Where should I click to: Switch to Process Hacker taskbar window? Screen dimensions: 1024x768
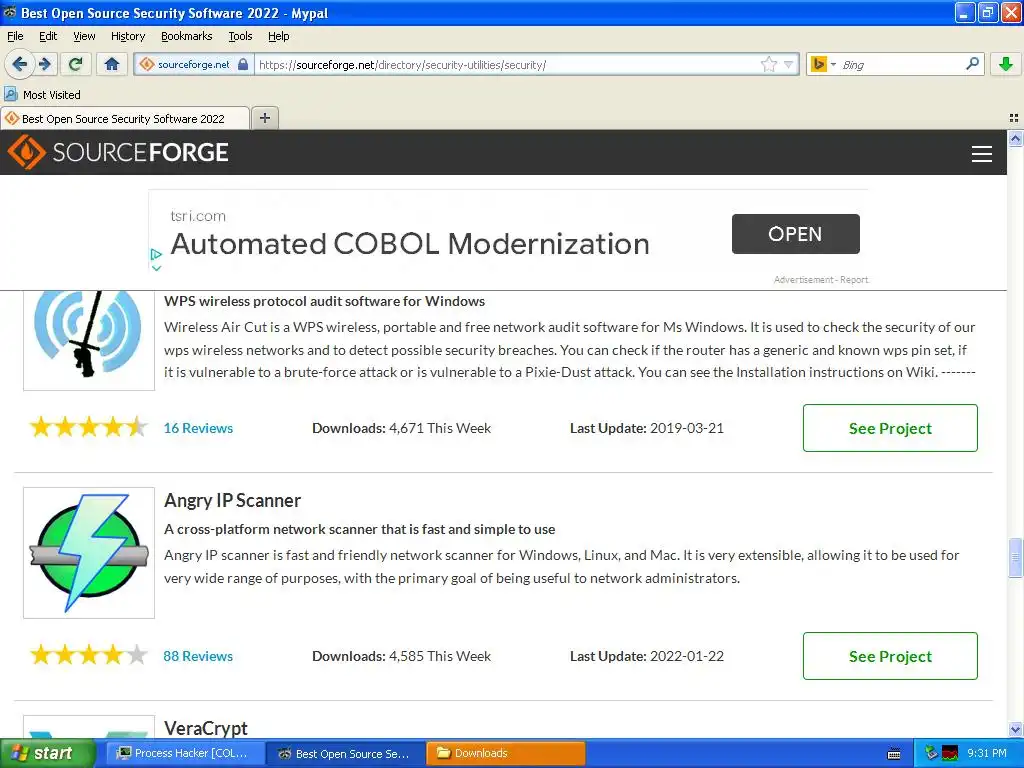coord(185,753)
